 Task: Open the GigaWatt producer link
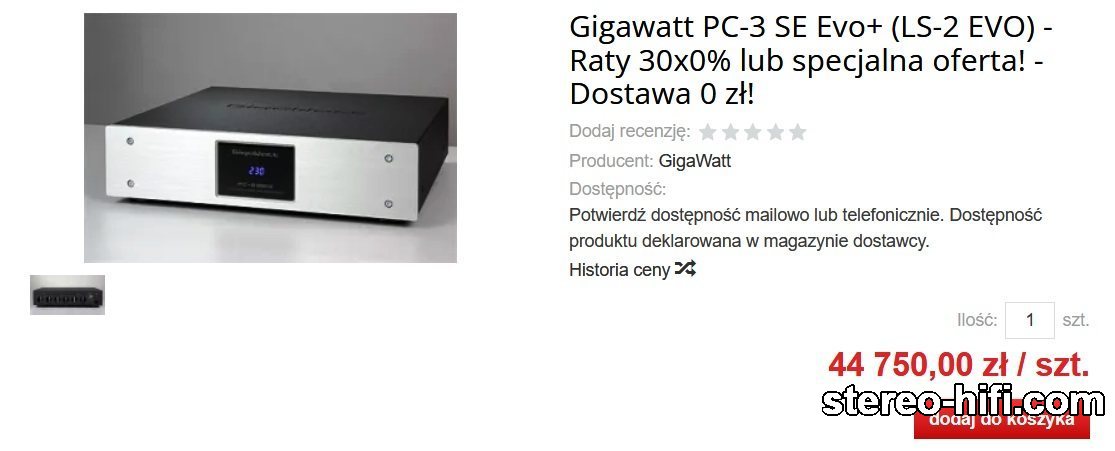point(695,161)
